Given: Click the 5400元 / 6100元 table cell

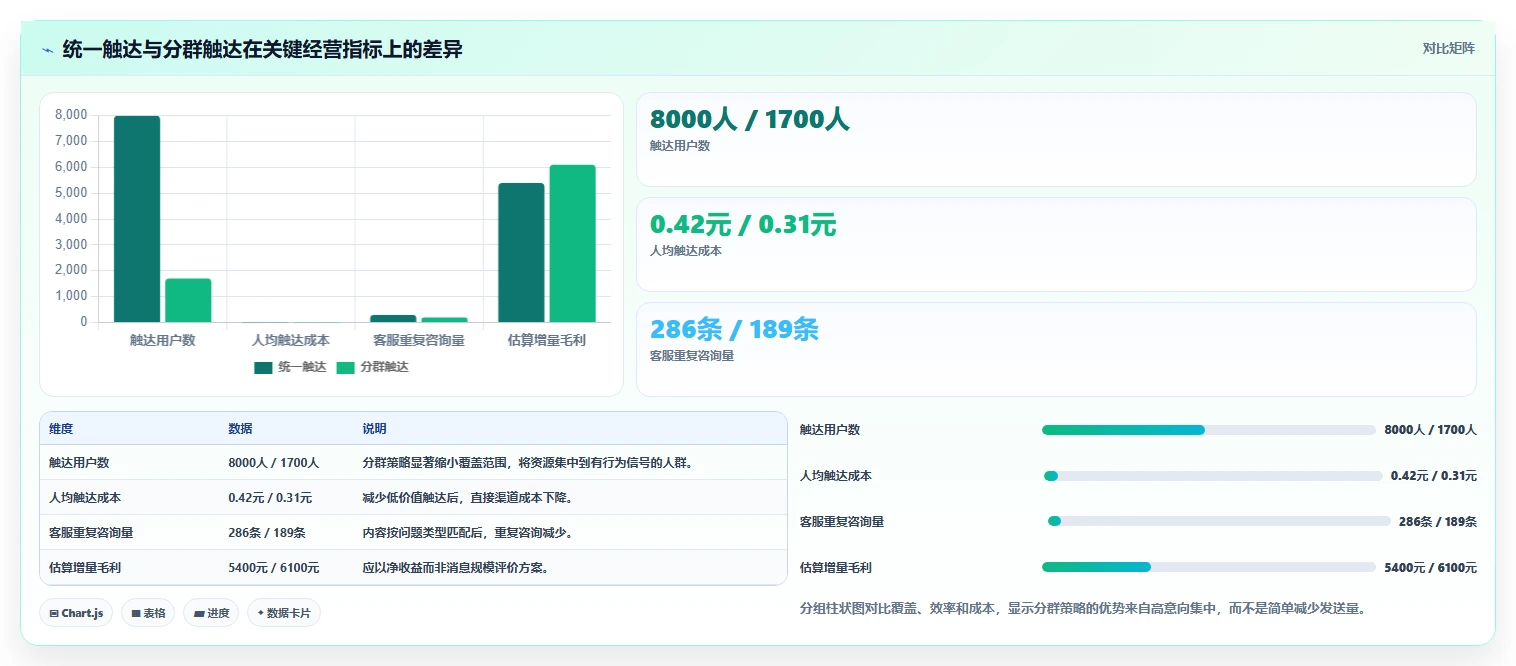Looking at the screenshot, I should point(274,567).
